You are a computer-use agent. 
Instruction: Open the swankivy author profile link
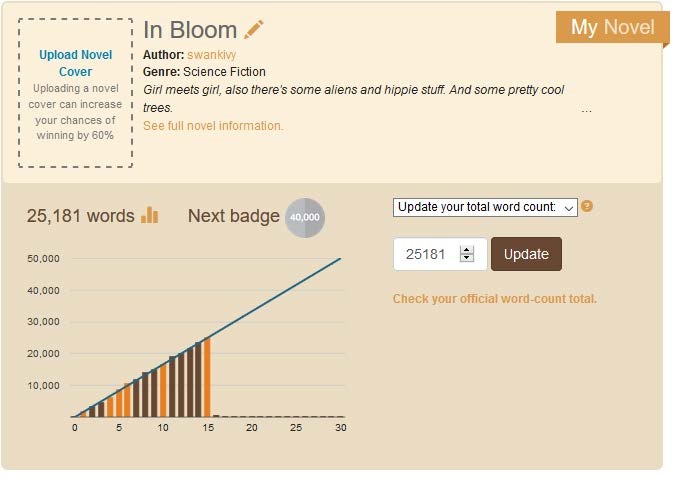click(211, 55)
